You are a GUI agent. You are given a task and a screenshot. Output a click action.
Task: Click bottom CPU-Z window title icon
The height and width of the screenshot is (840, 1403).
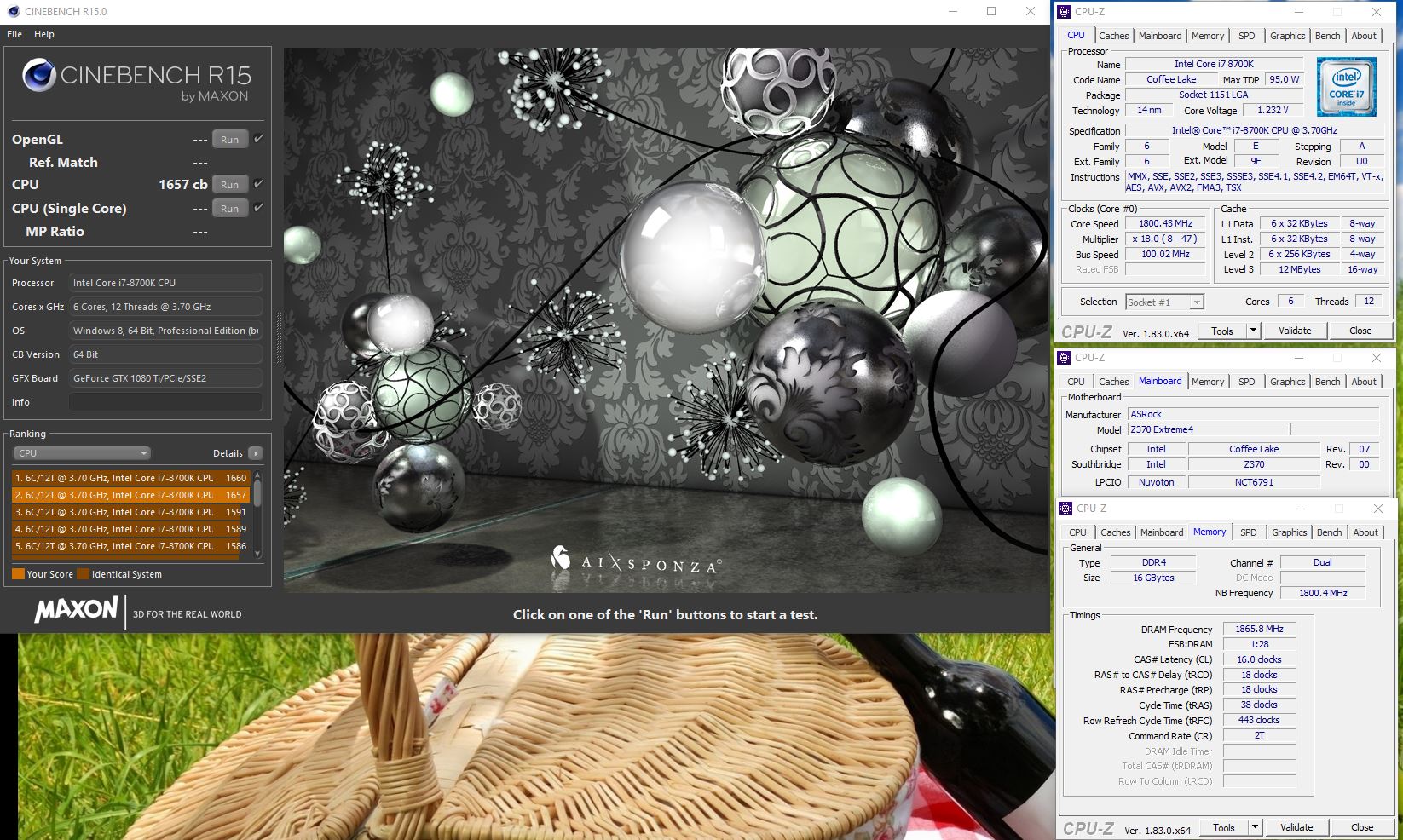click(x=1065, y=509)
